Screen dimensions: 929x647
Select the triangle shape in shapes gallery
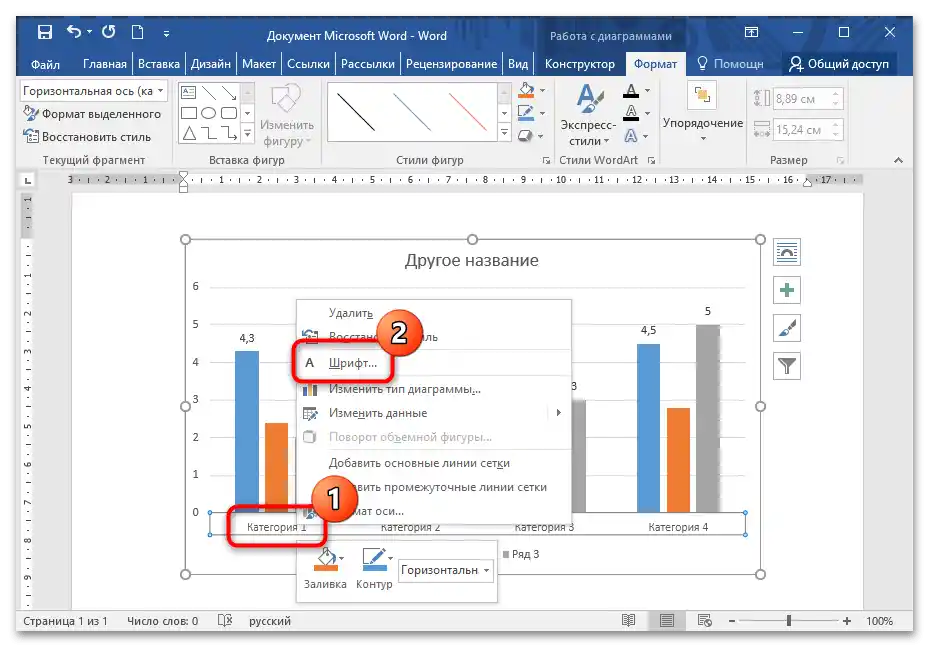(189, 133)
